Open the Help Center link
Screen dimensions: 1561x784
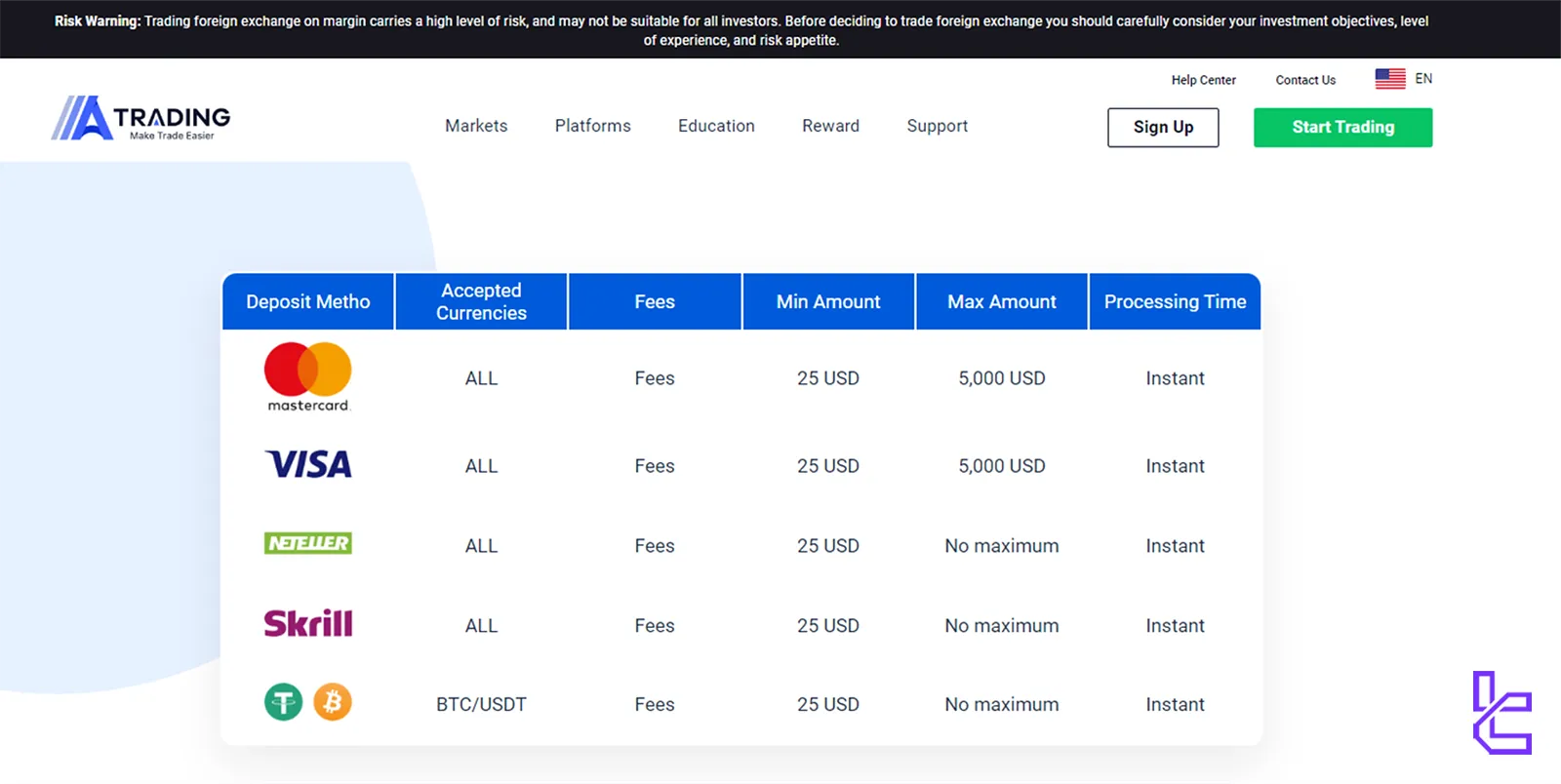pos(1203,80)
